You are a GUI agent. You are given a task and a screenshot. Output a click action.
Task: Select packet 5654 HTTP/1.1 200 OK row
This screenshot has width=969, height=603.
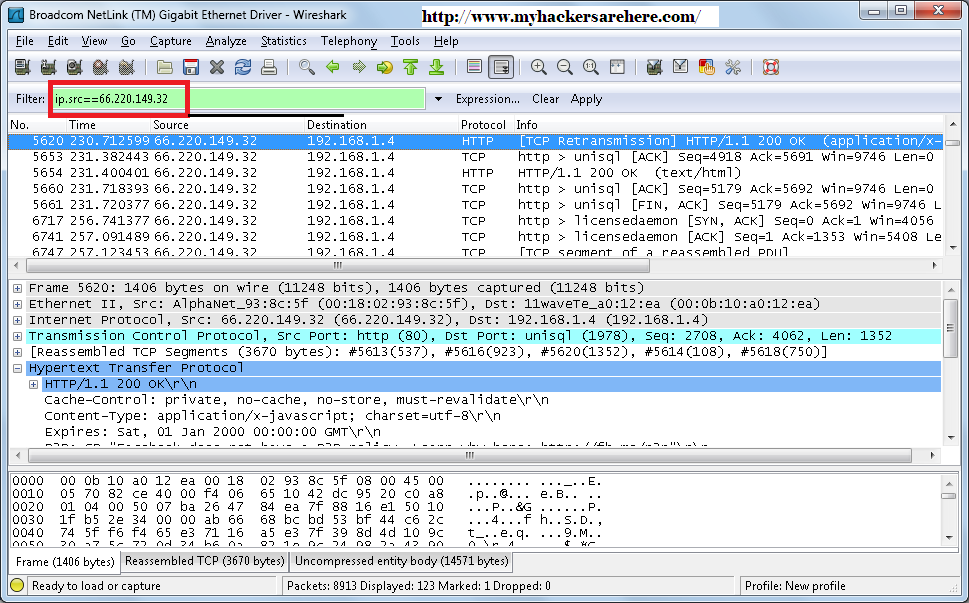tap(475, 173)
